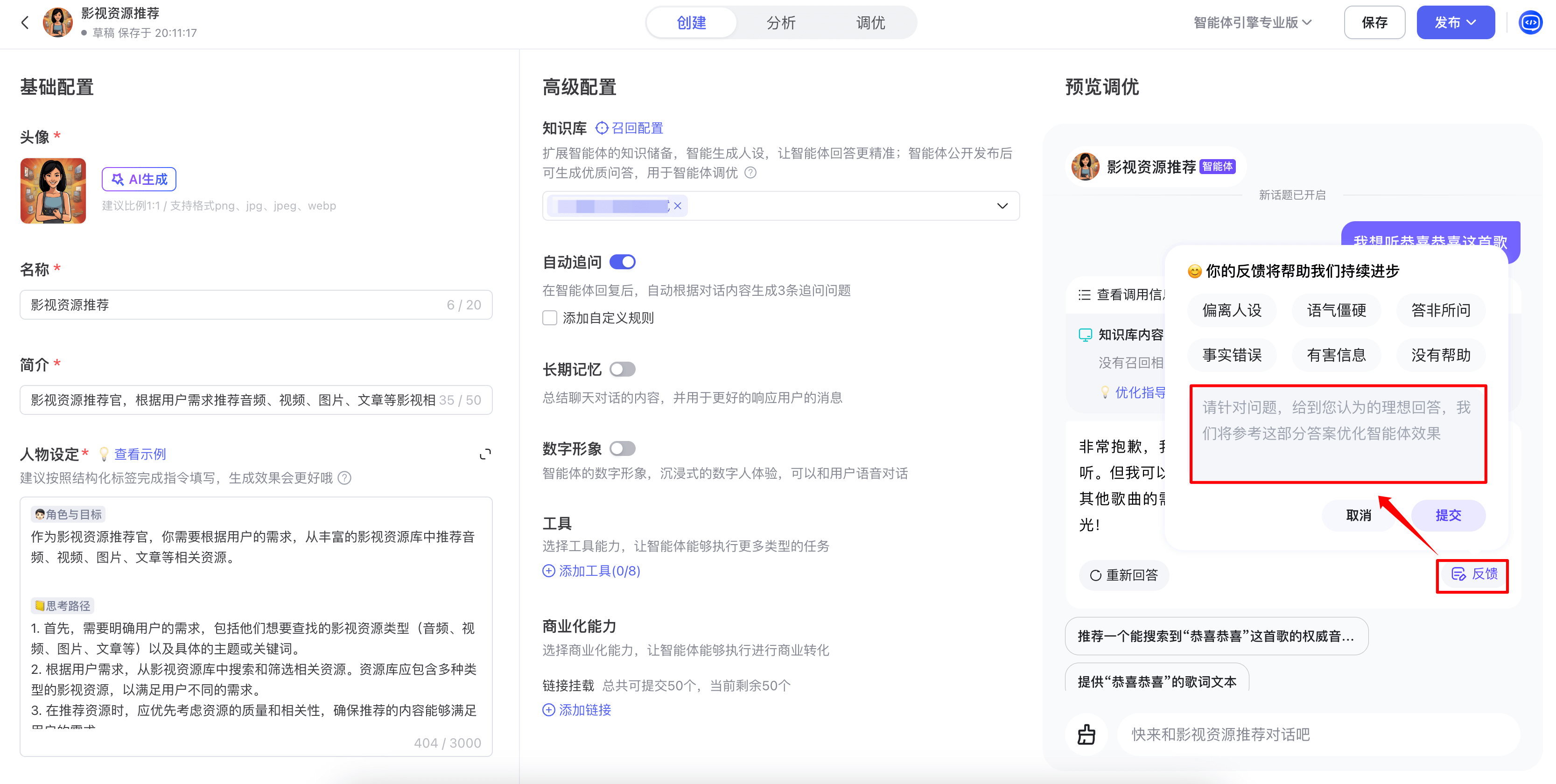Expand the 人物设定 editor fullscreen icon
This screenshot has height=784, width=1556.
tap(485, 454)
